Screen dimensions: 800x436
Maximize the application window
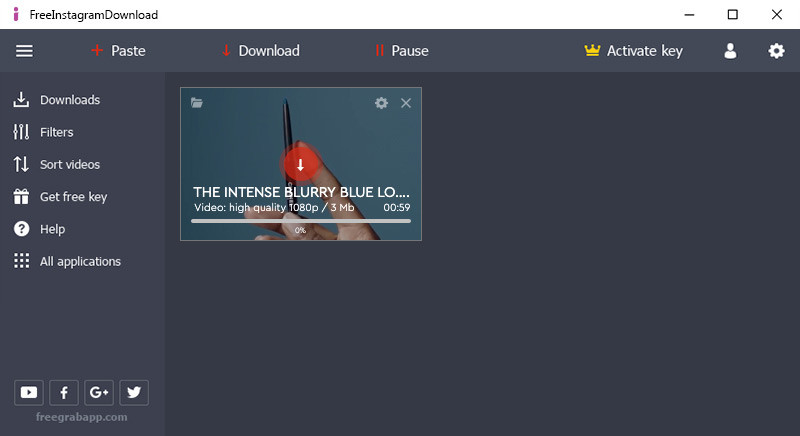(733, 14)
